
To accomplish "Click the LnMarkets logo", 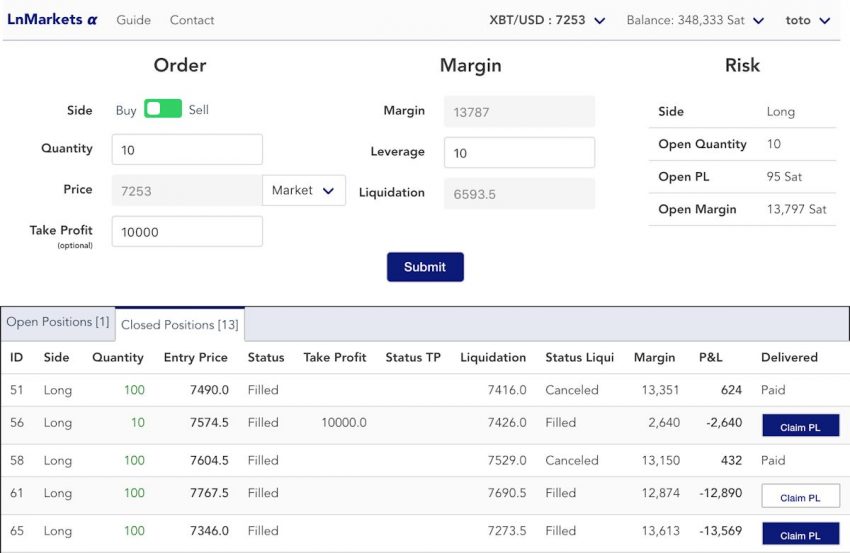I will pyautogui.click(x=52, y=19).
